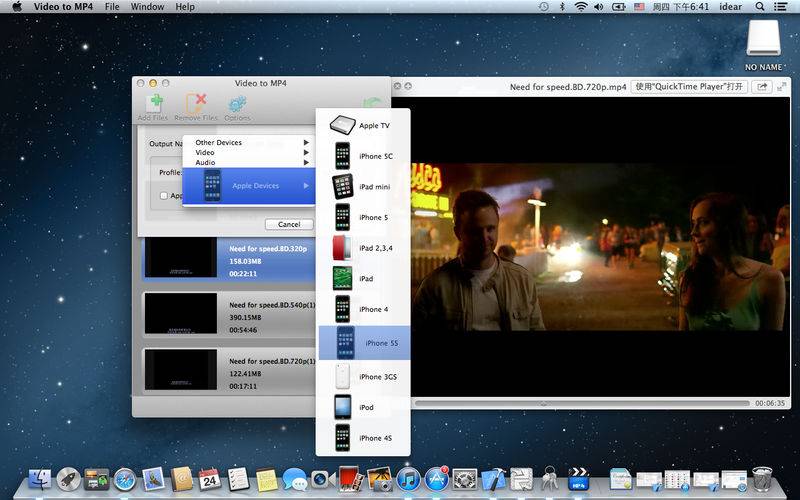Open Messages in the Dock
800x500 pixels.
tap(295, 480)
